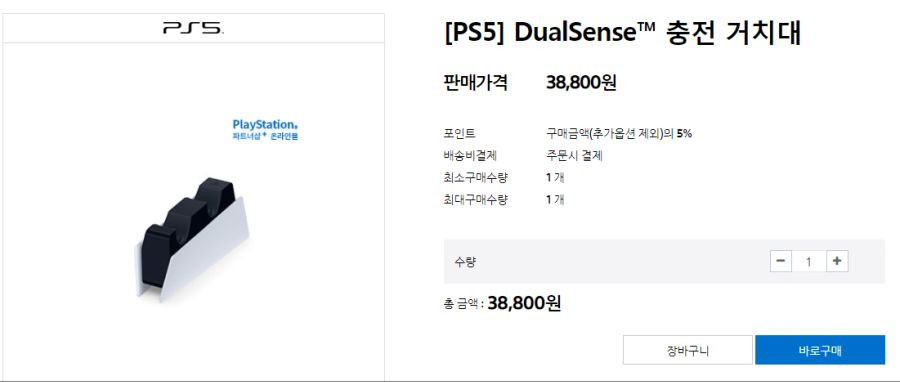Click the PlayStation partner shop logo
The height and width of the screenshot is (382, 900).
point(265,130)
